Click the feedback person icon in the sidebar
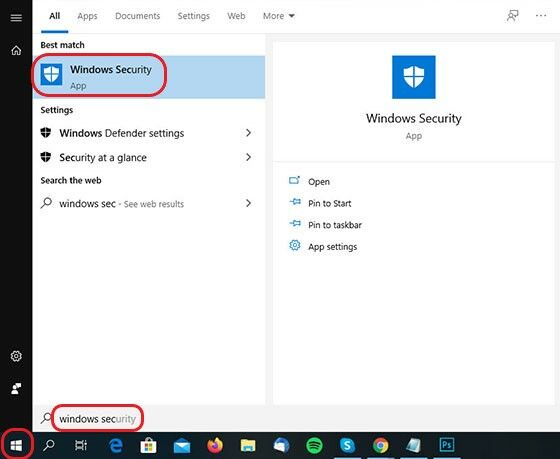Screen dimensions: 560x459 pyautogui.click(x=16, y=388)
